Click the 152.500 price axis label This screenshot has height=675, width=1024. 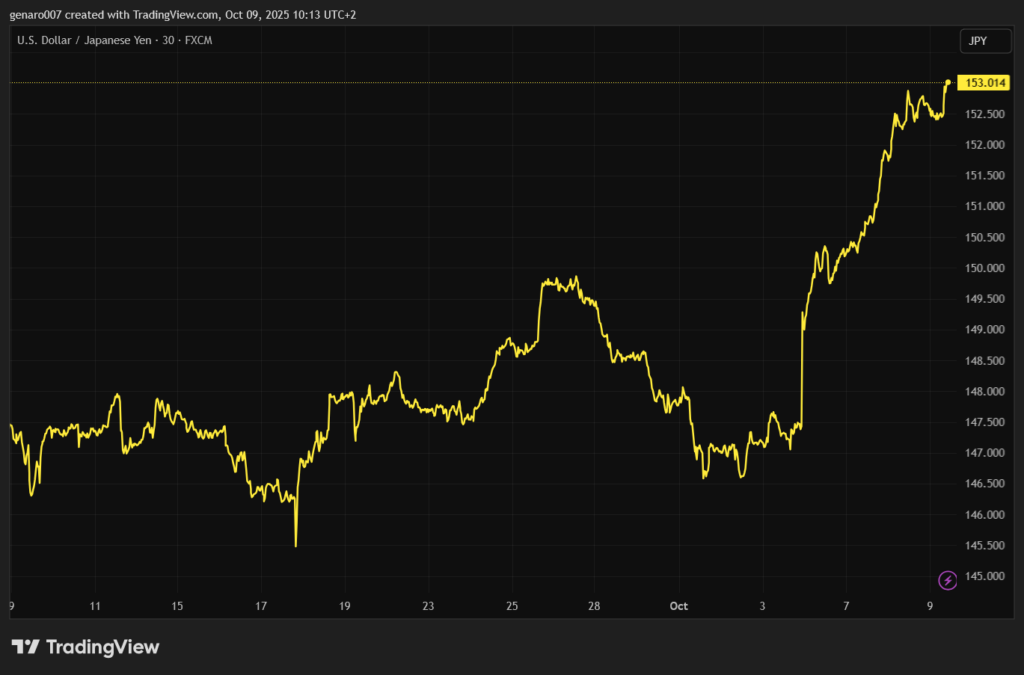[984, 114]
